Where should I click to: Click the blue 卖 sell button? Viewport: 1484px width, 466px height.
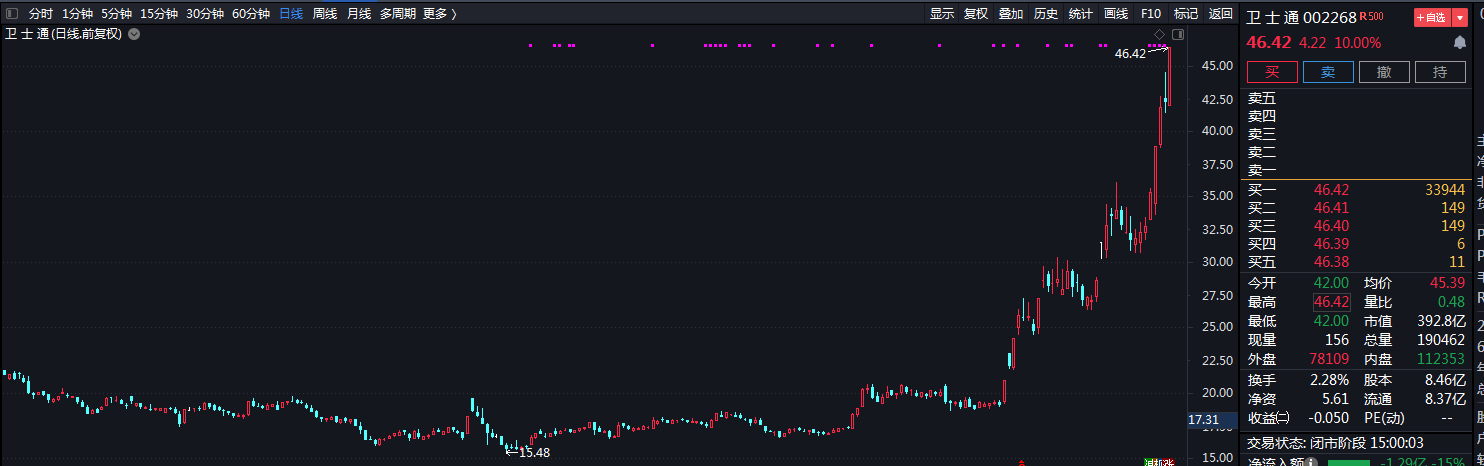click(x=1328, y=72)
